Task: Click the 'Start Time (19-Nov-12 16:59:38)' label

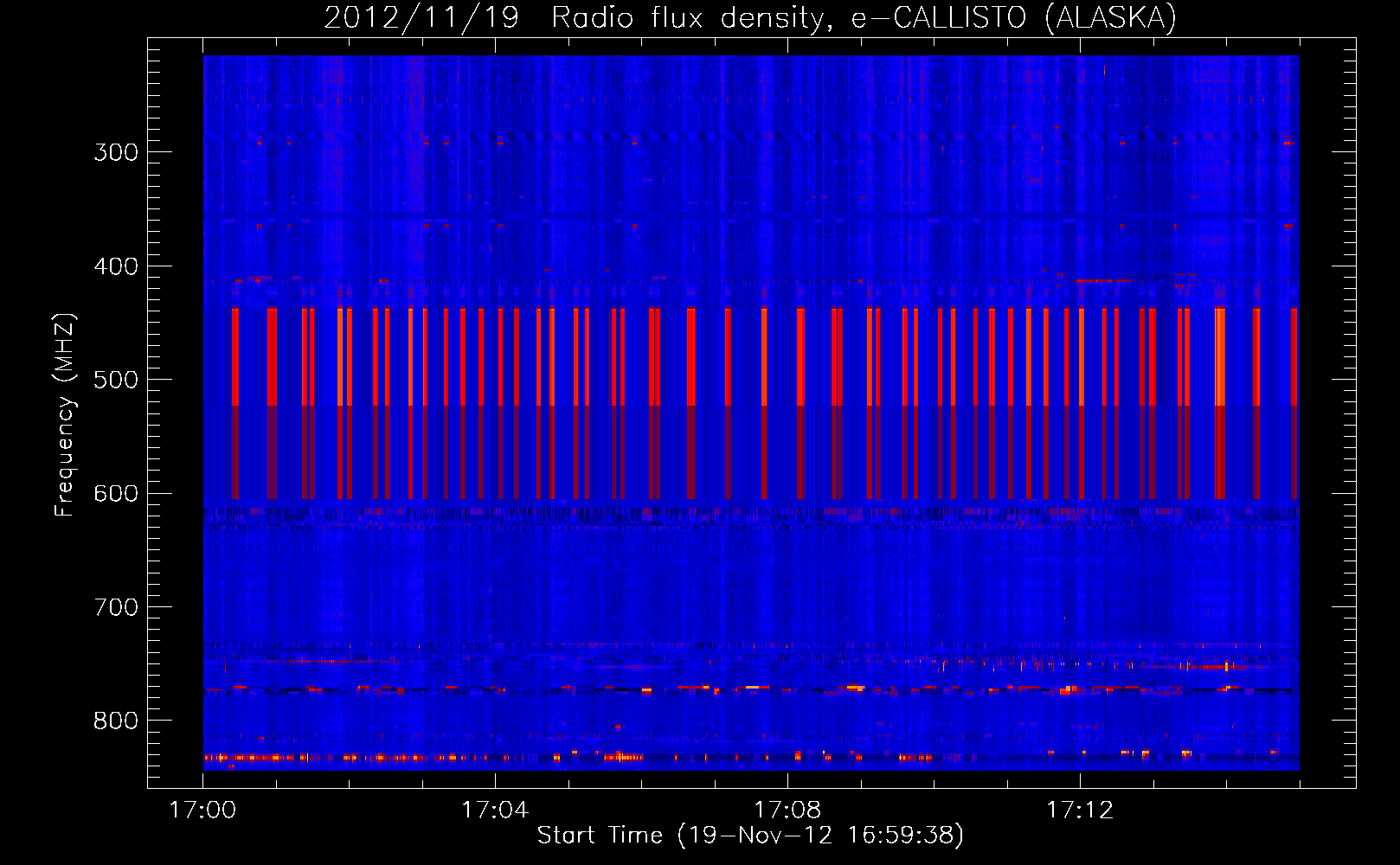Action: [750, 835]
